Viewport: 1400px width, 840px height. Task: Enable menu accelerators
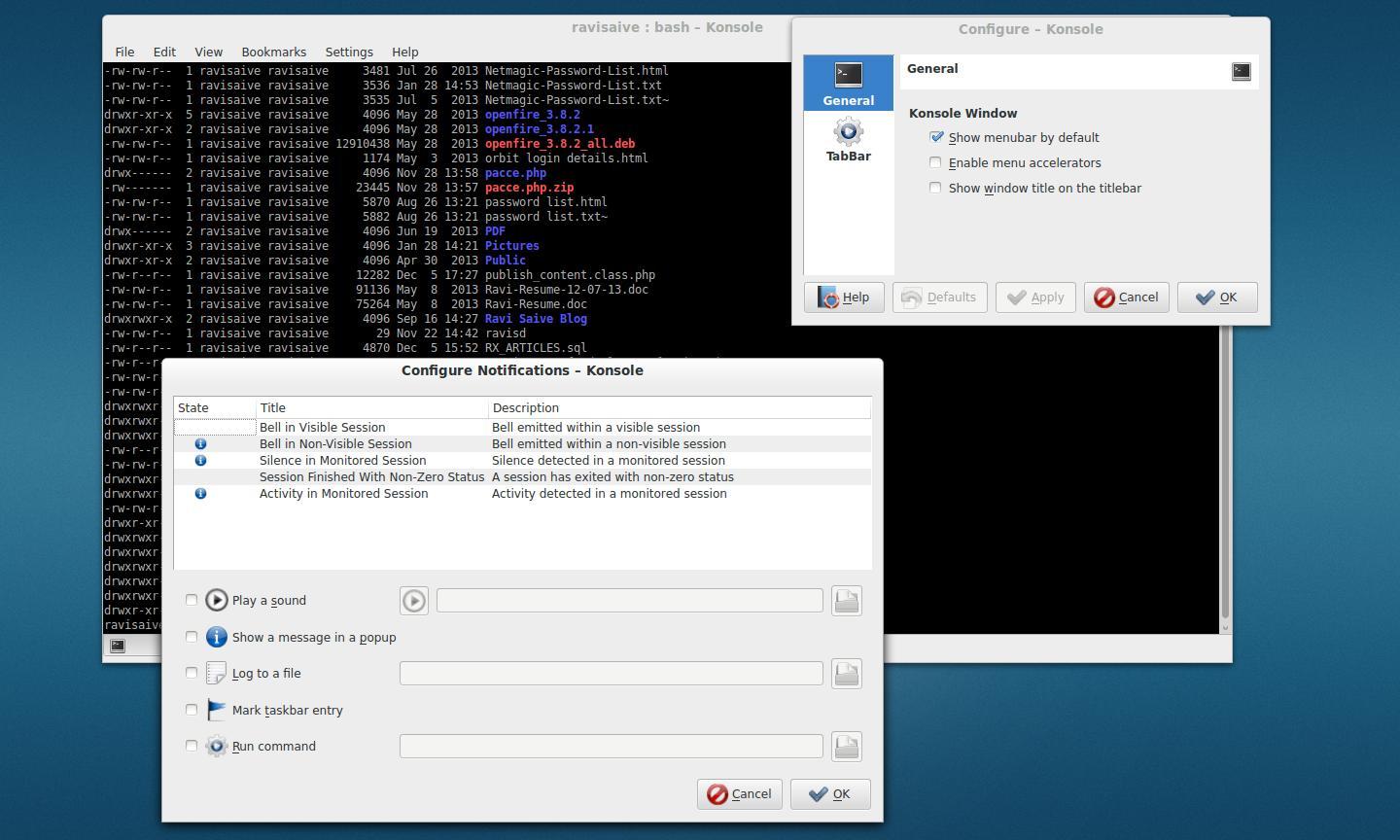pos(935,162)
